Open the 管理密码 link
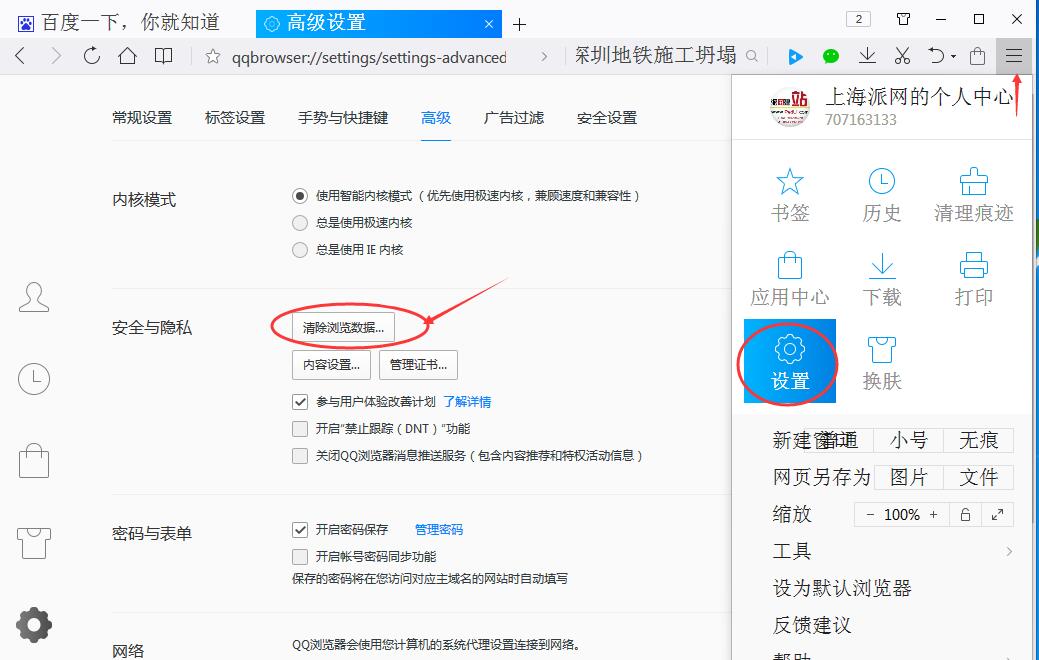The image size is (1039, 660). pos(439,530)
